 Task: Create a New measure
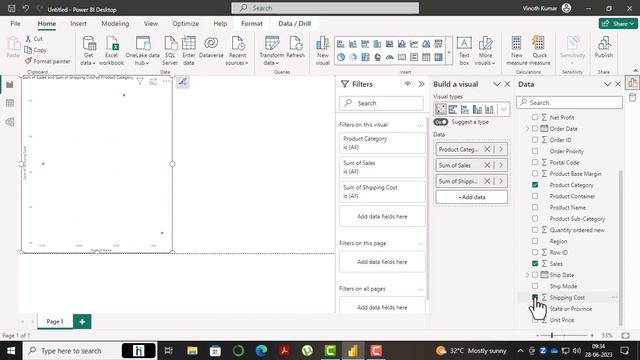(x=517, y=51)
